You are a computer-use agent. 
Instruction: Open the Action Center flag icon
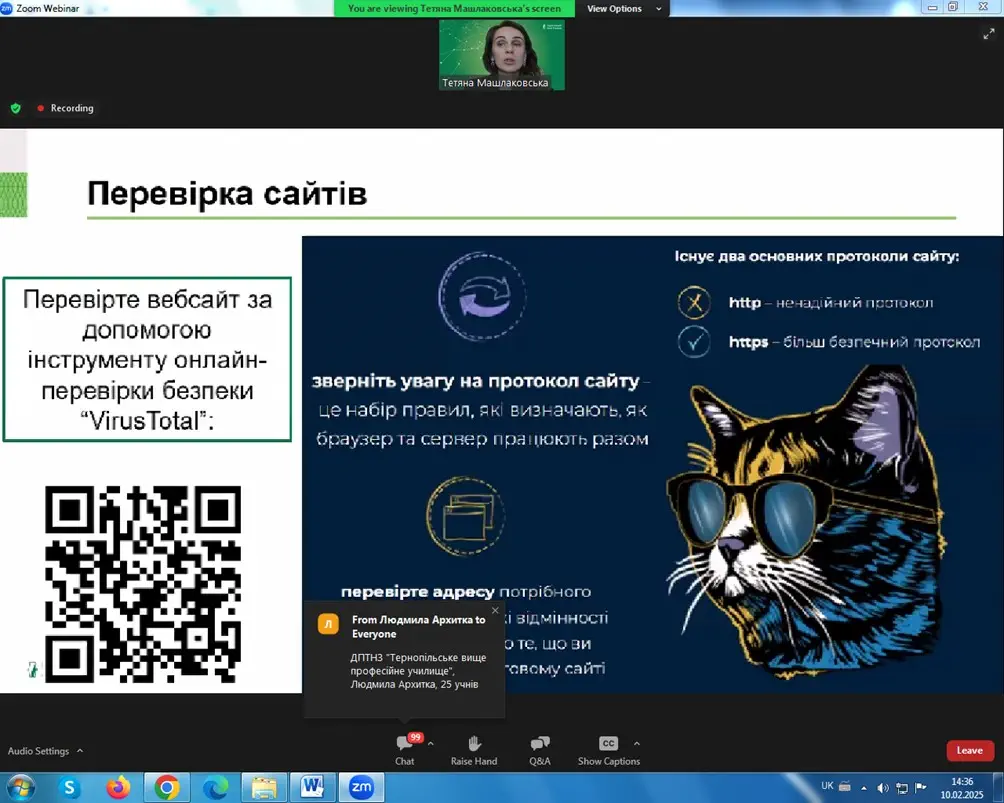921,788
